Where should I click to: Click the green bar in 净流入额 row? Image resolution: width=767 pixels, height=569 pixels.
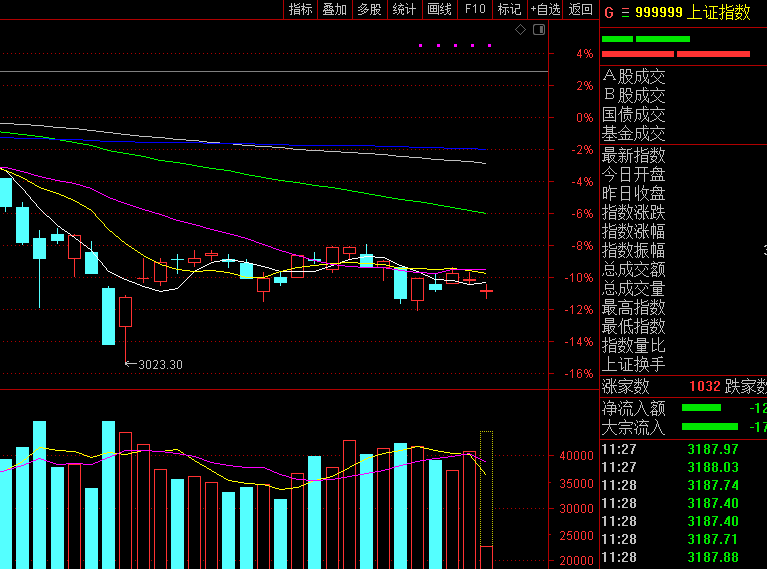(x=700, y=408)
